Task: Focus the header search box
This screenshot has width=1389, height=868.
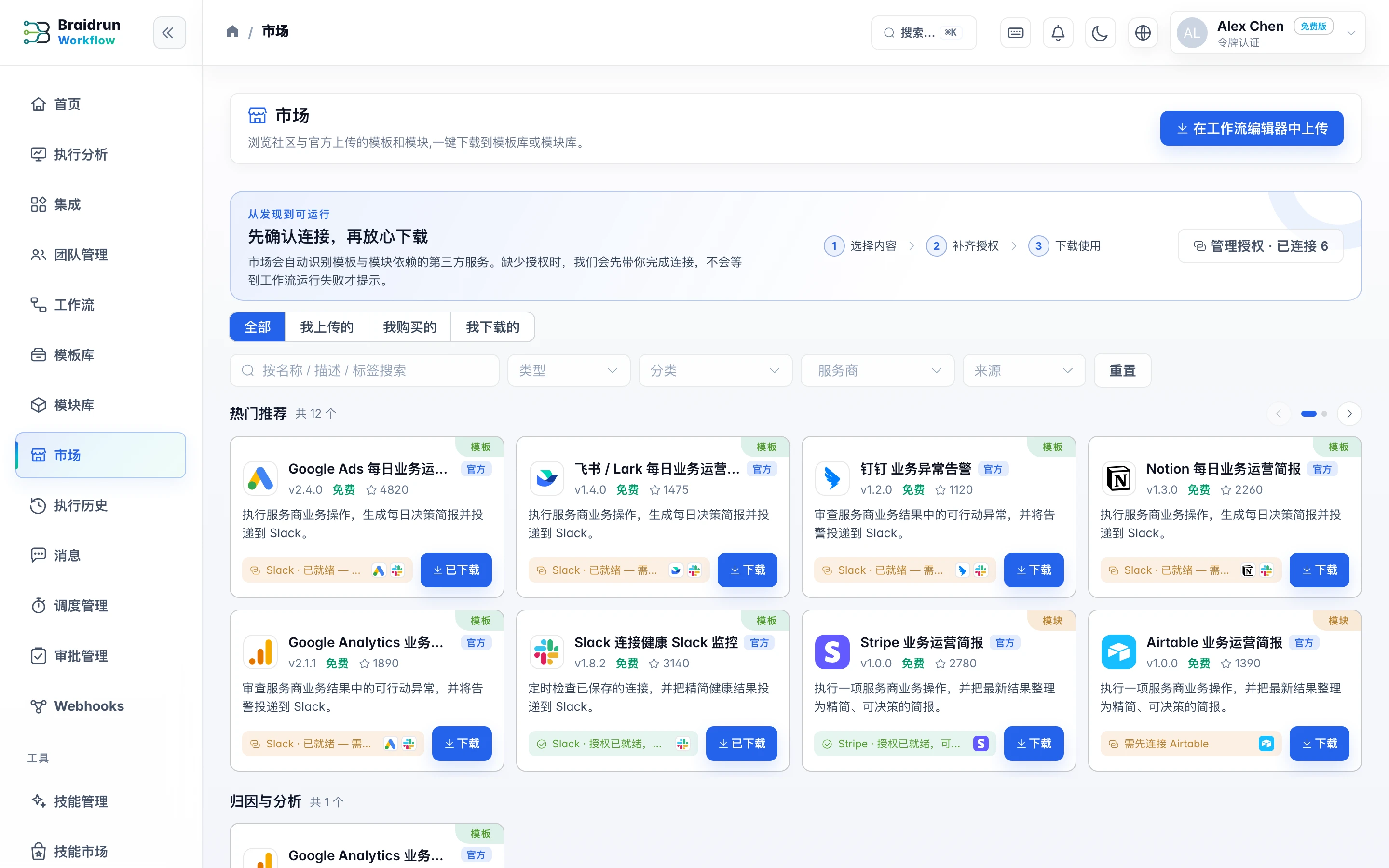Action: 924,33
